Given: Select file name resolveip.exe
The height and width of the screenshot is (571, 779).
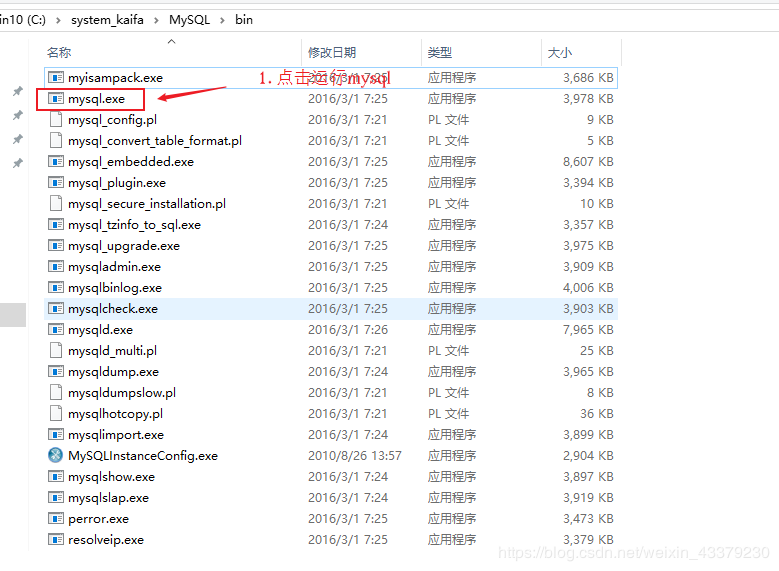Looking at the screenshot, I should click(106, 540).
